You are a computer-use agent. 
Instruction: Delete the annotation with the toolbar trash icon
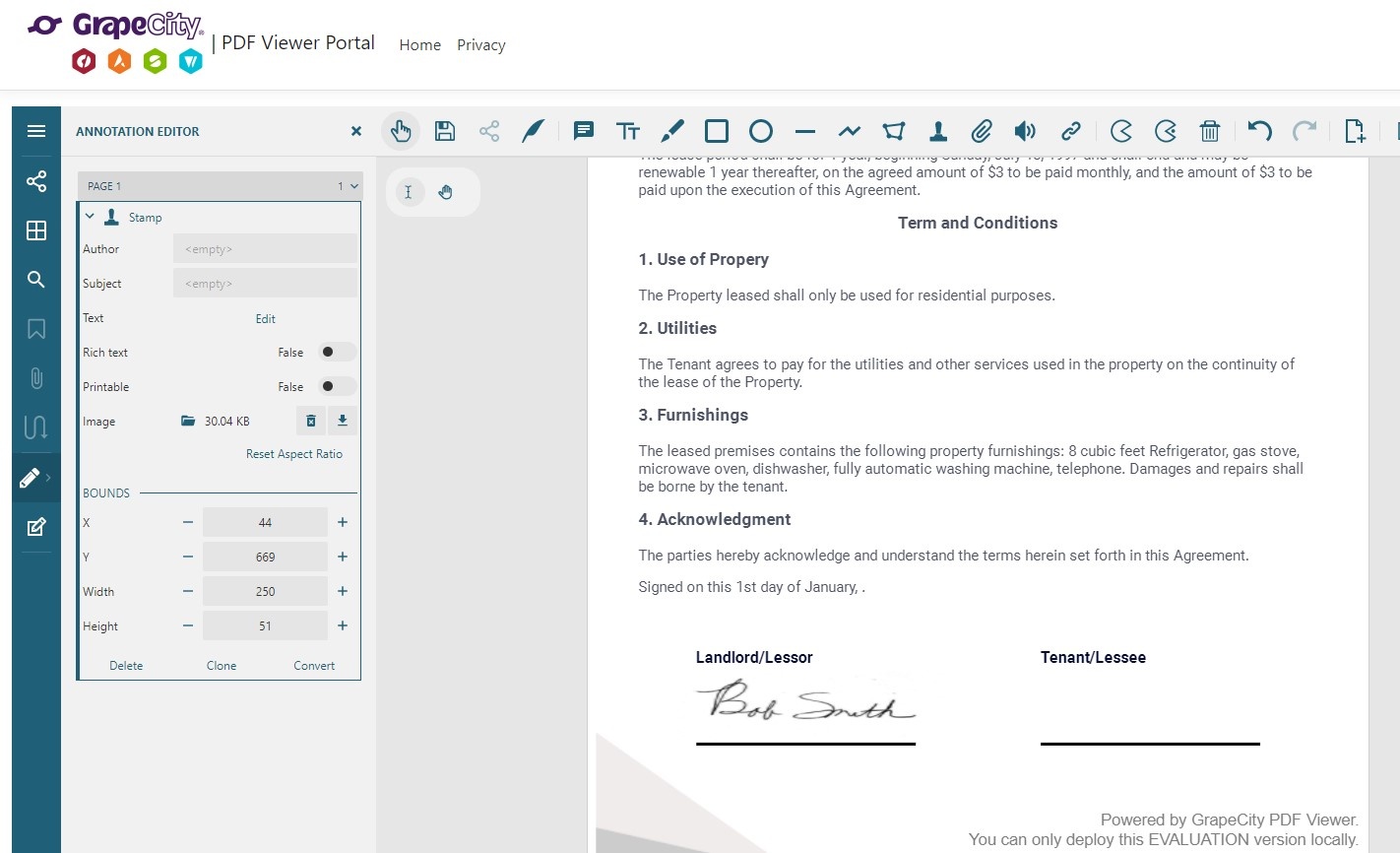(1210, 131)
